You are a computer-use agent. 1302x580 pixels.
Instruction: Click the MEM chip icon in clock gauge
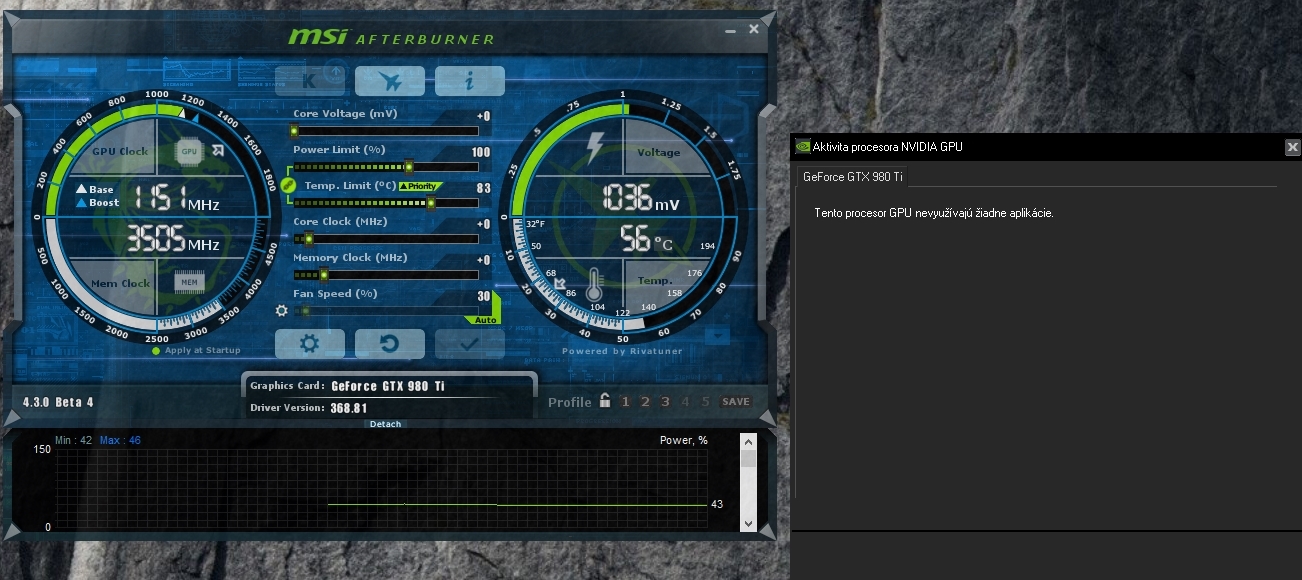click(188, 282)
